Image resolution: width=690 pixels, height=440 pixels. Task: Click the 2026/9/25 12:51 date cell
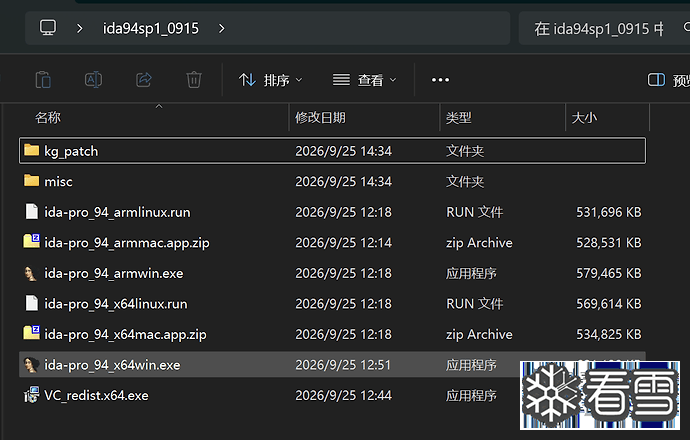pyautogui.click(x=343, y=365)
